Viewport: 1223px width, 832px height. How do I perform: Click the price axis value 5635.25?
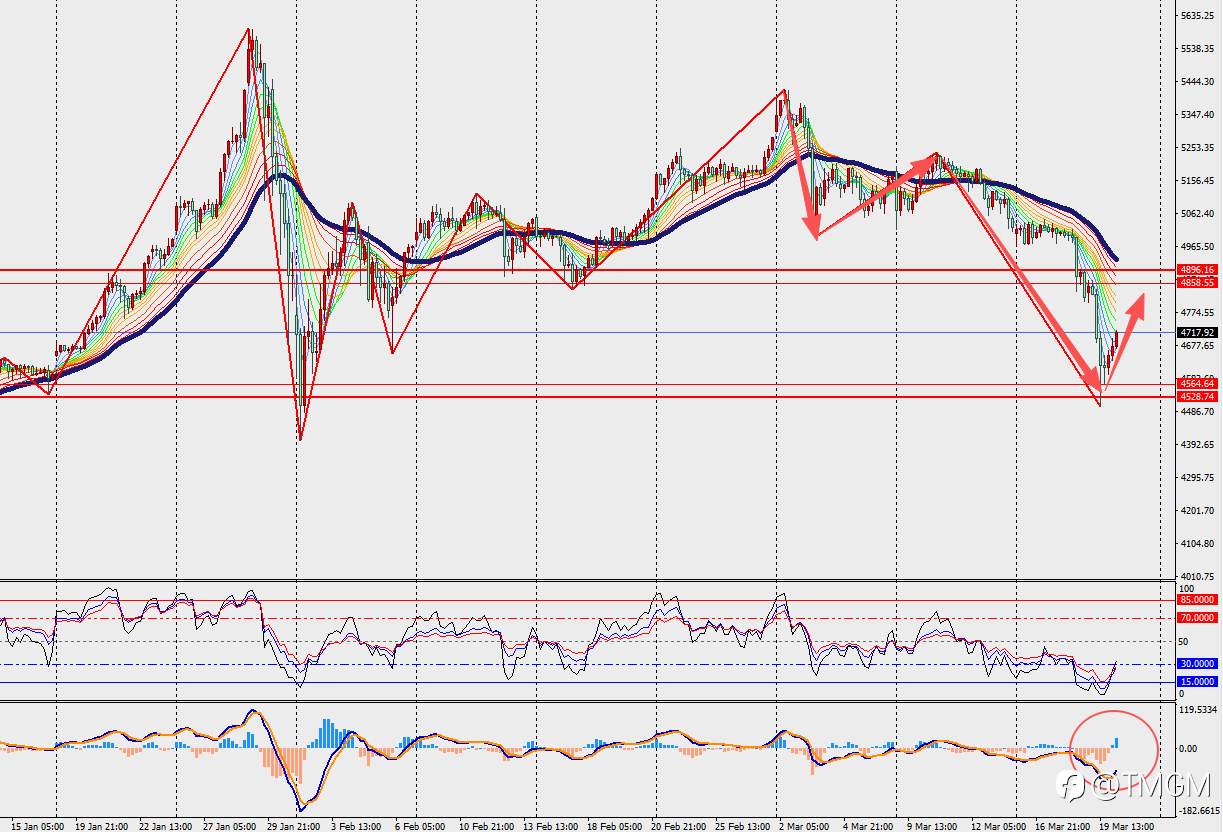(x=1197, y=16)
